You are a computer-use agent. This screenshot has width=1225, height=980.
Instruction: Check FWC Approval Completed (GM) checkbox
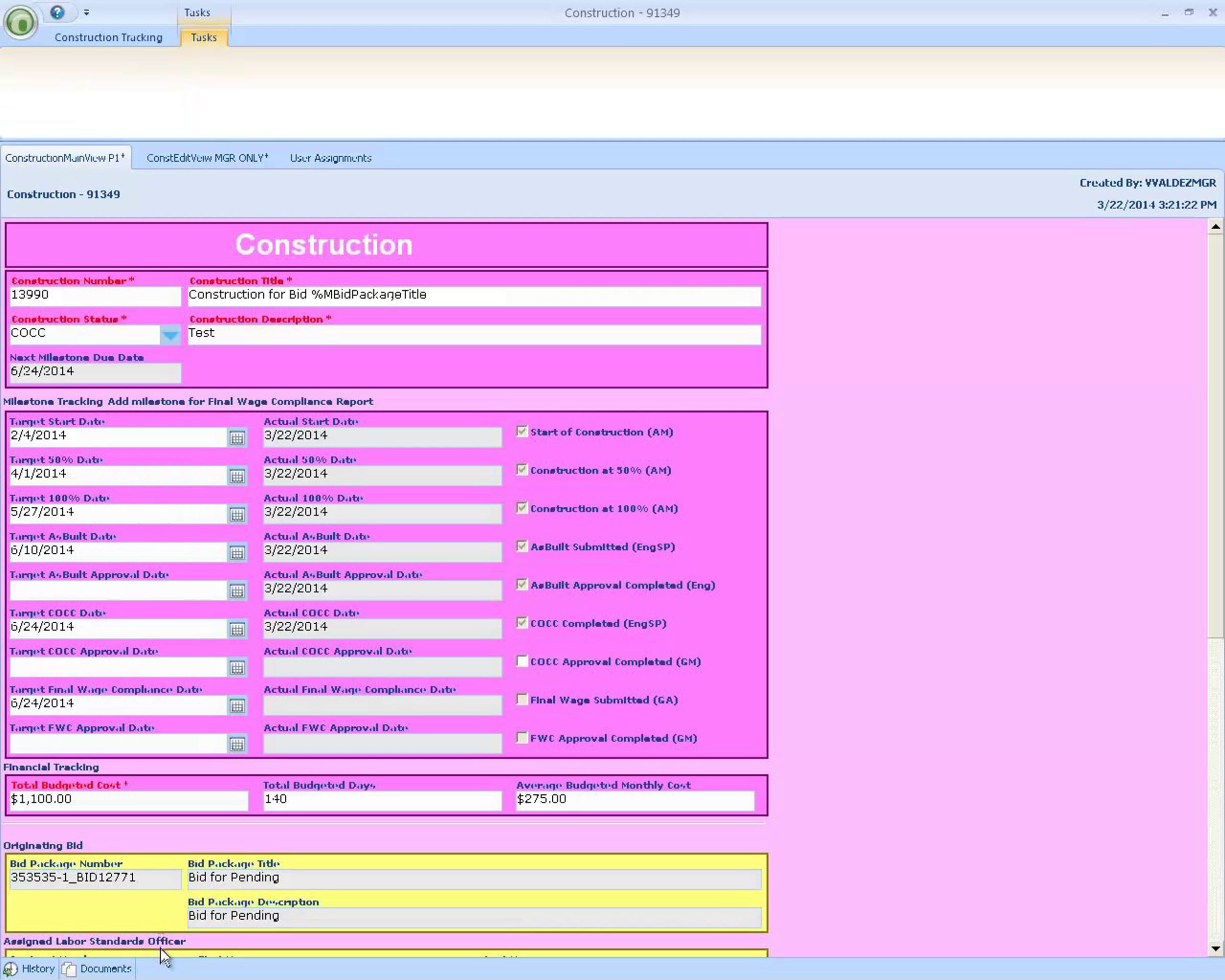[522, 738]
